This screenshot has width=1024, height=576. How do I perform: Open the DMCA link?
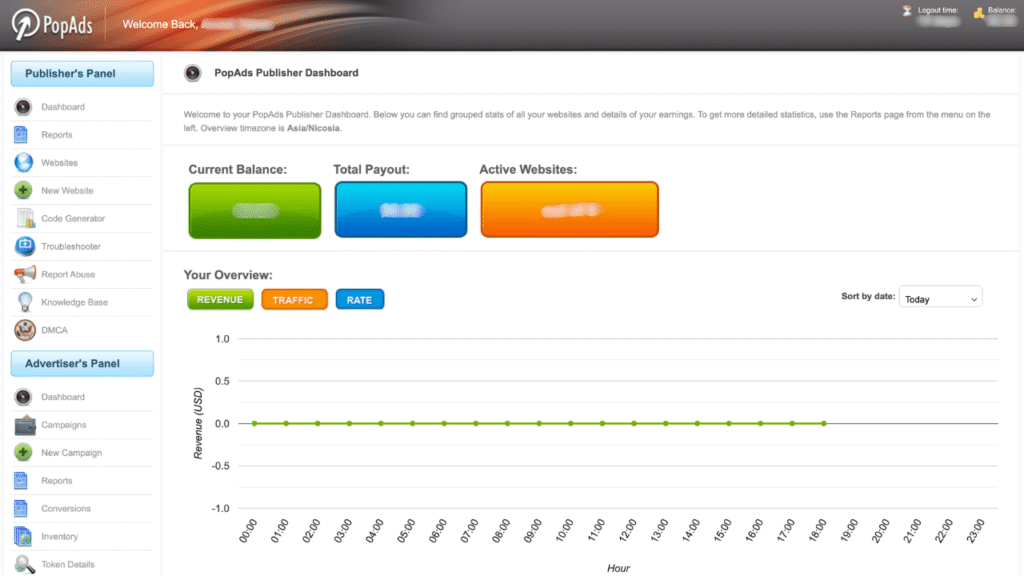tap(54, 330)
